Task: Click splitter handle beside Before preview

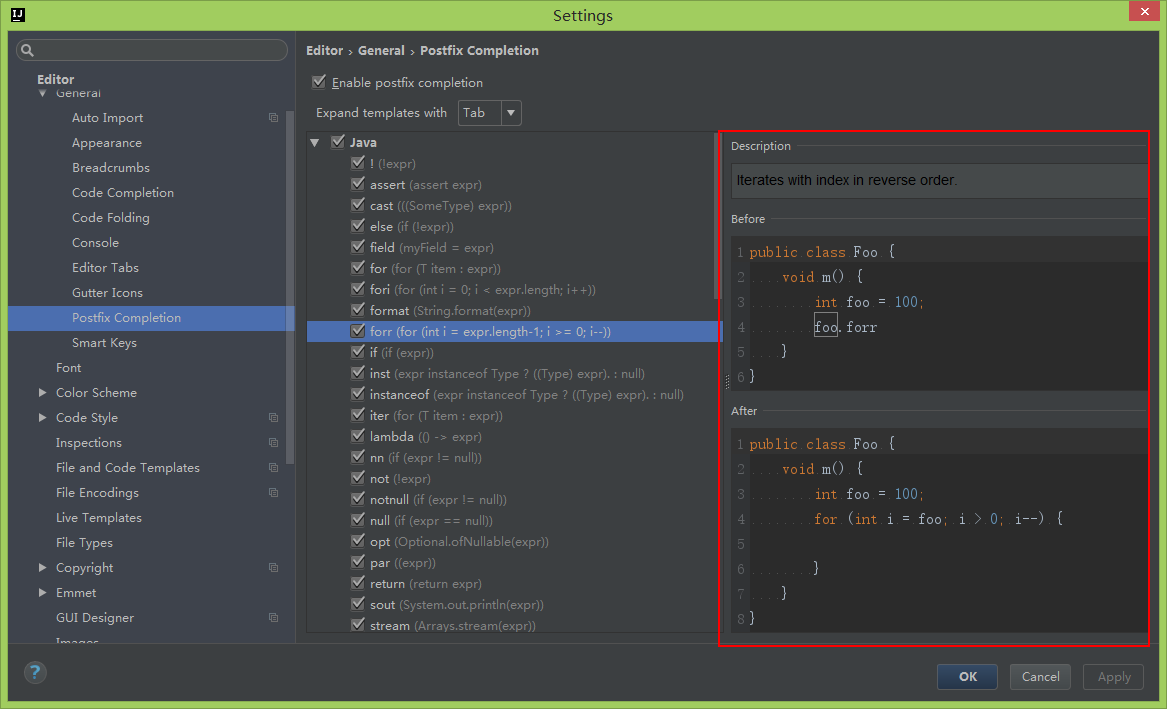Action: pyautogui.click(x=727, y=382)
